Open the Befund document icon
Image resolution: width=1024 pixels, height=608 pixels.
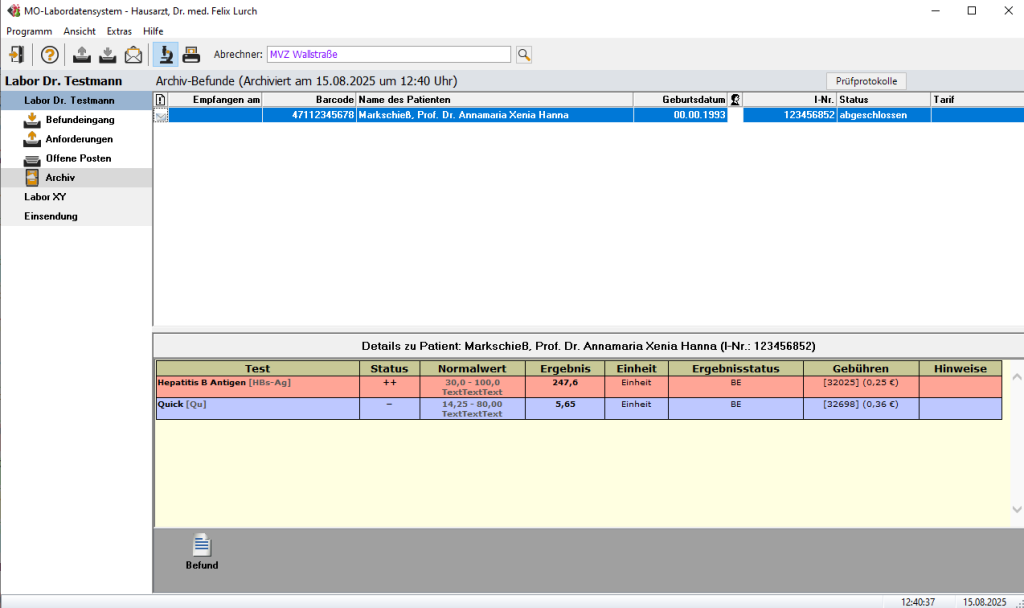click(202, 546)
